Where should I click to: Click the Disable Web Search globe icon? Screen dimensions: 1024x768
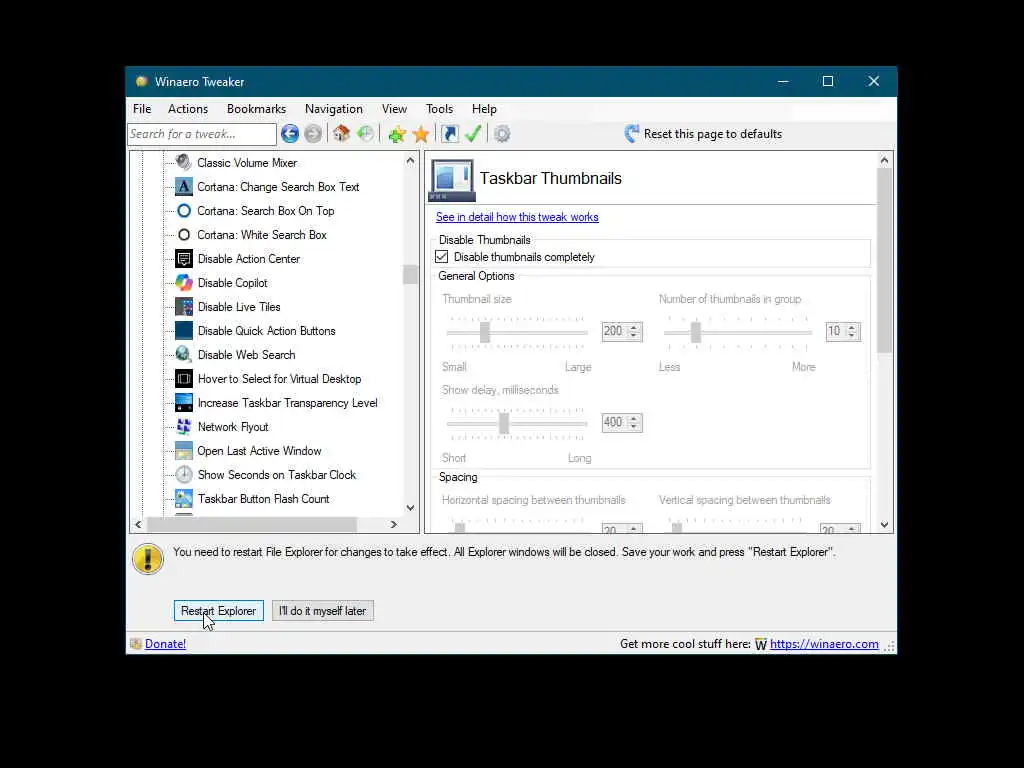[x=184, y=355]
